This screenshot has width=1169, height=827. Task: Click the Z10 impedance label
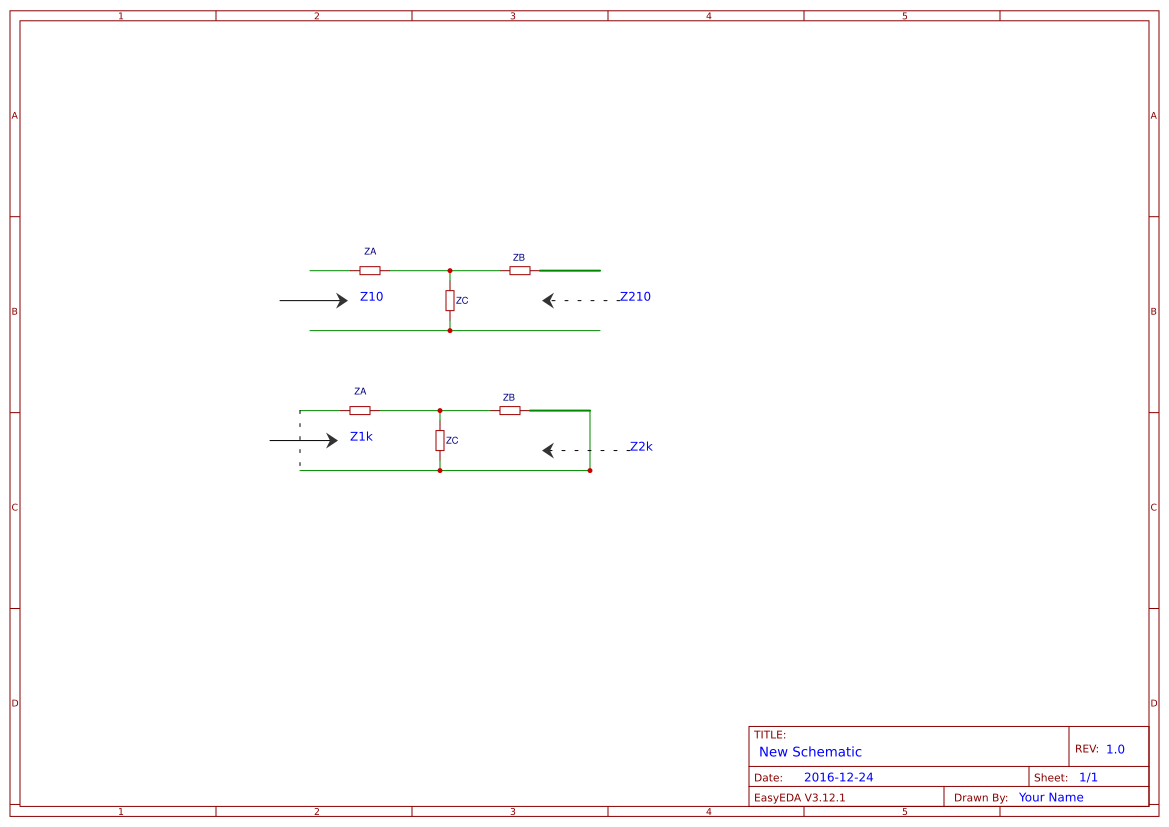[x=370, y=296]
